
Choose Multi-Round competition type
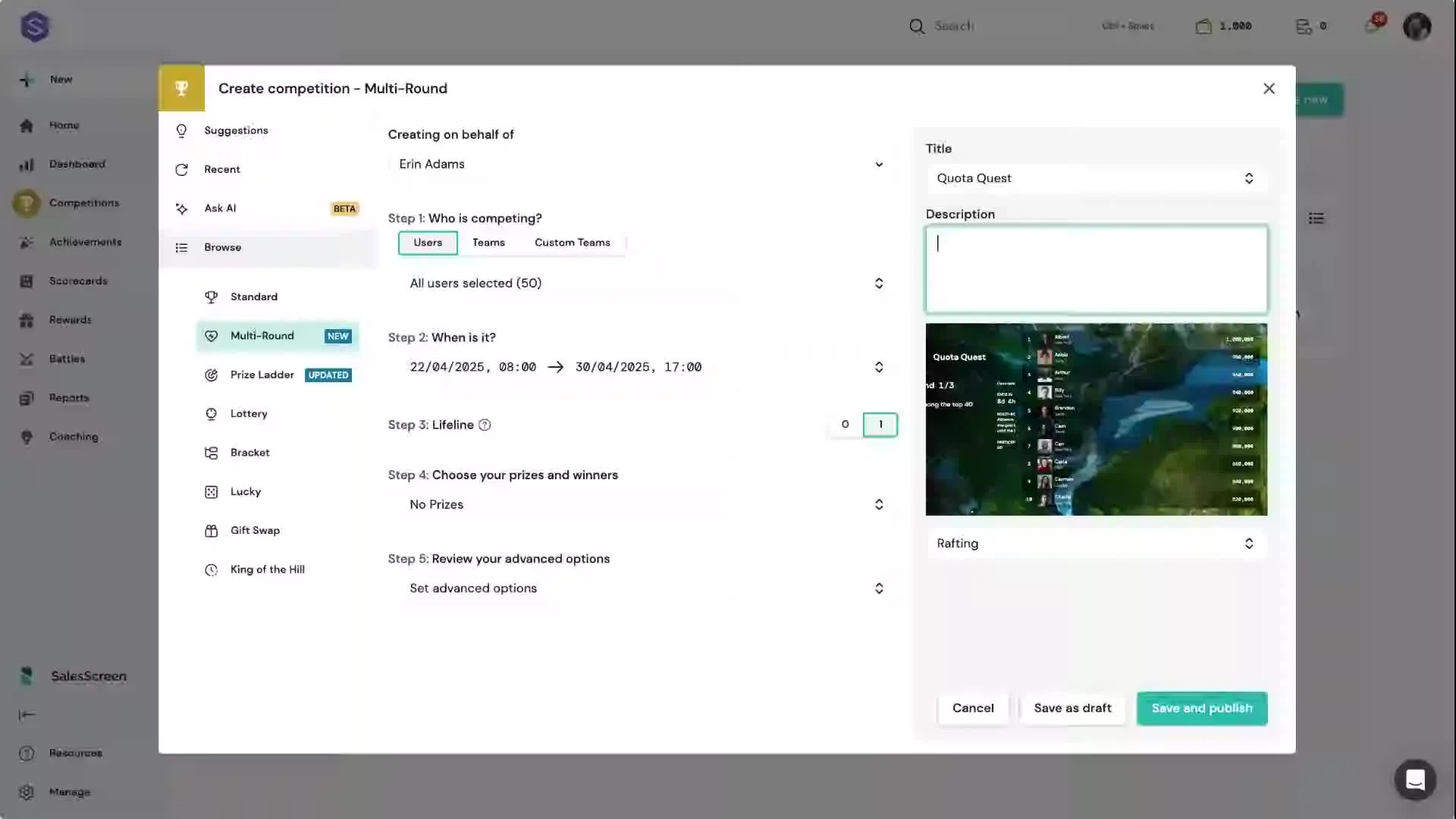pyautogui.click(x=278, y=336)
